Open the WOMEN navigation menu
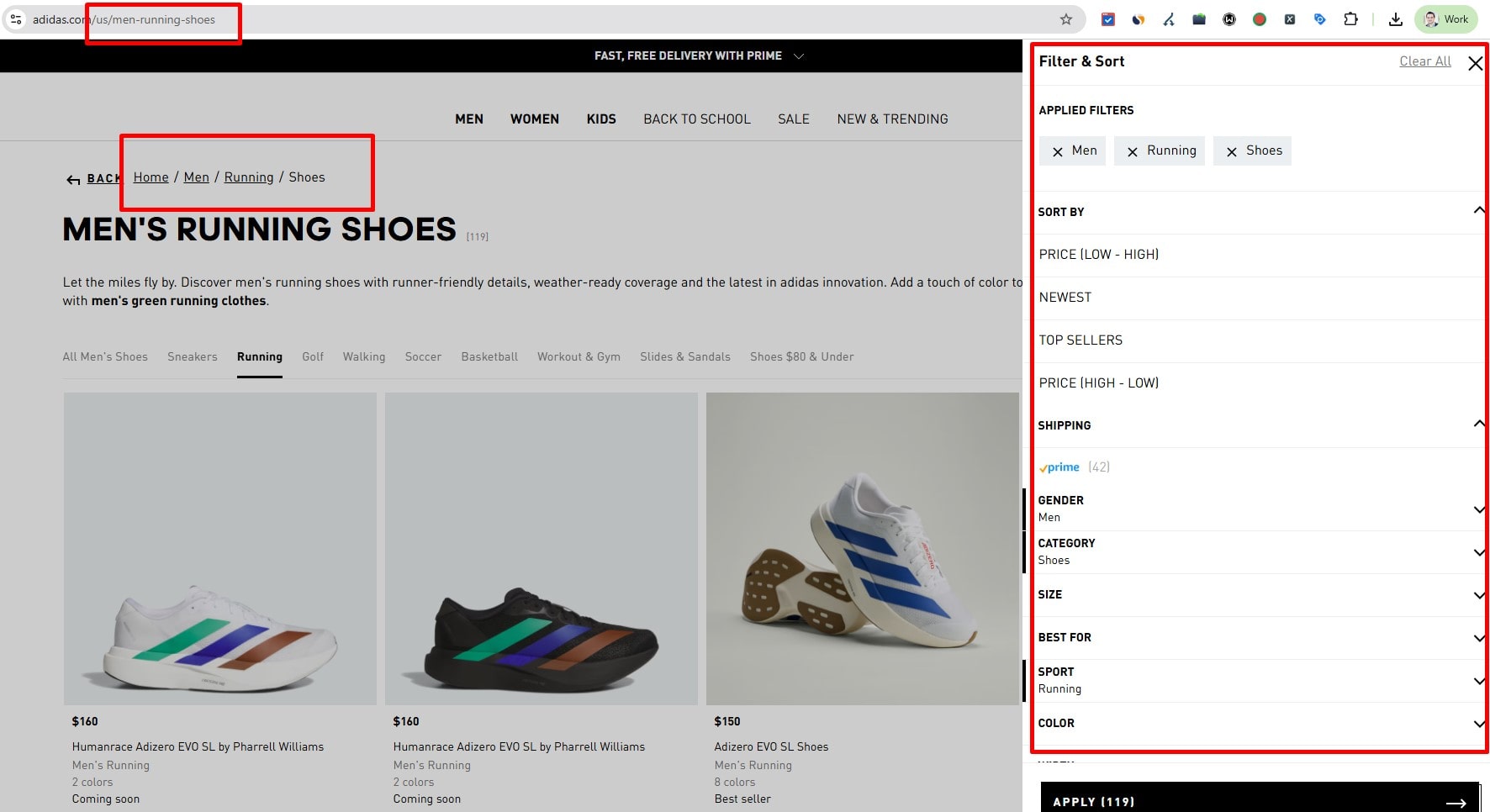Screen dimensions: 1490x812 pyautogui.click(x=534, y=119)
